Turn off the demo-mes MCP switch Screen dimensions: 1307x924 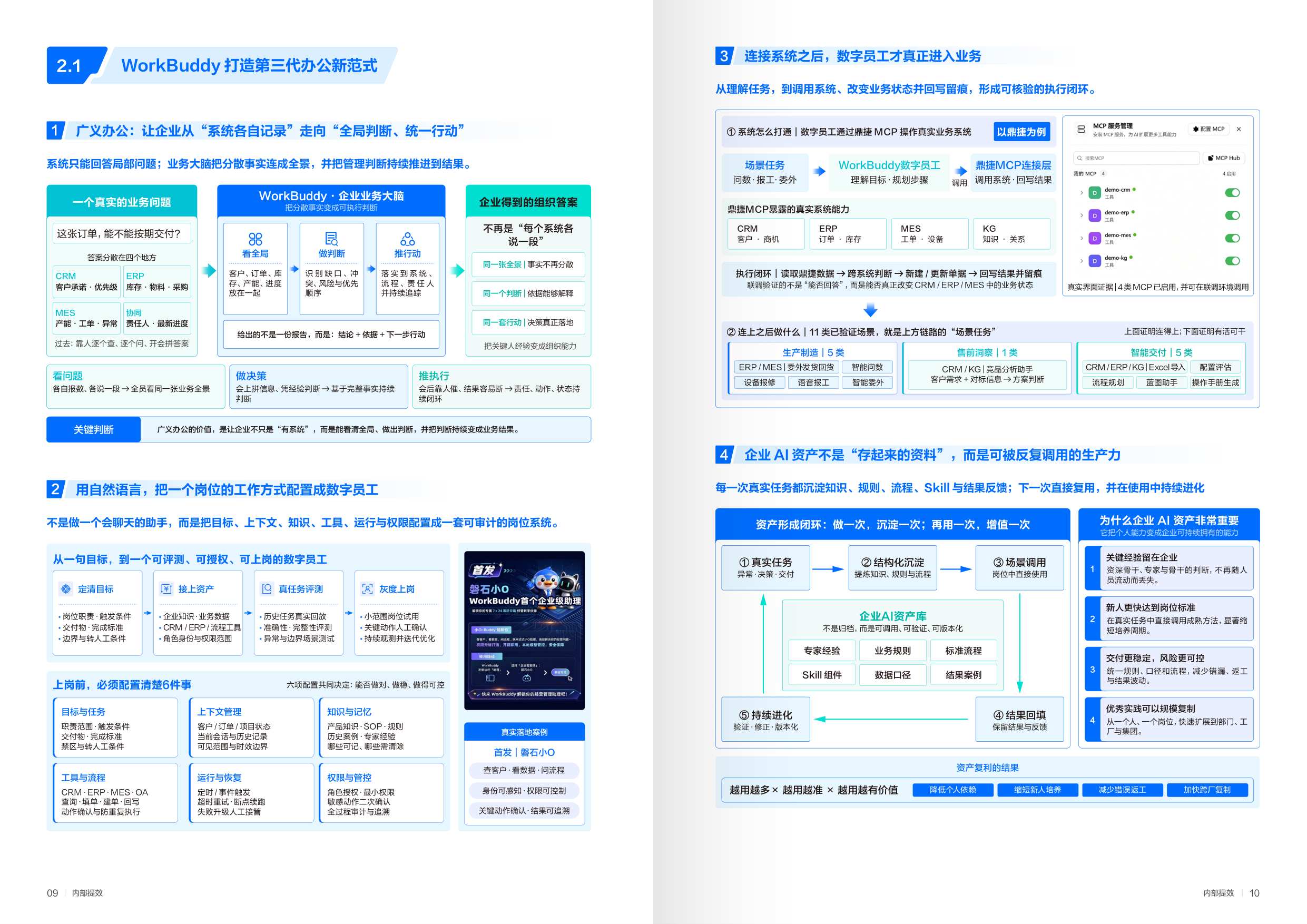[x=1232, y=238]
